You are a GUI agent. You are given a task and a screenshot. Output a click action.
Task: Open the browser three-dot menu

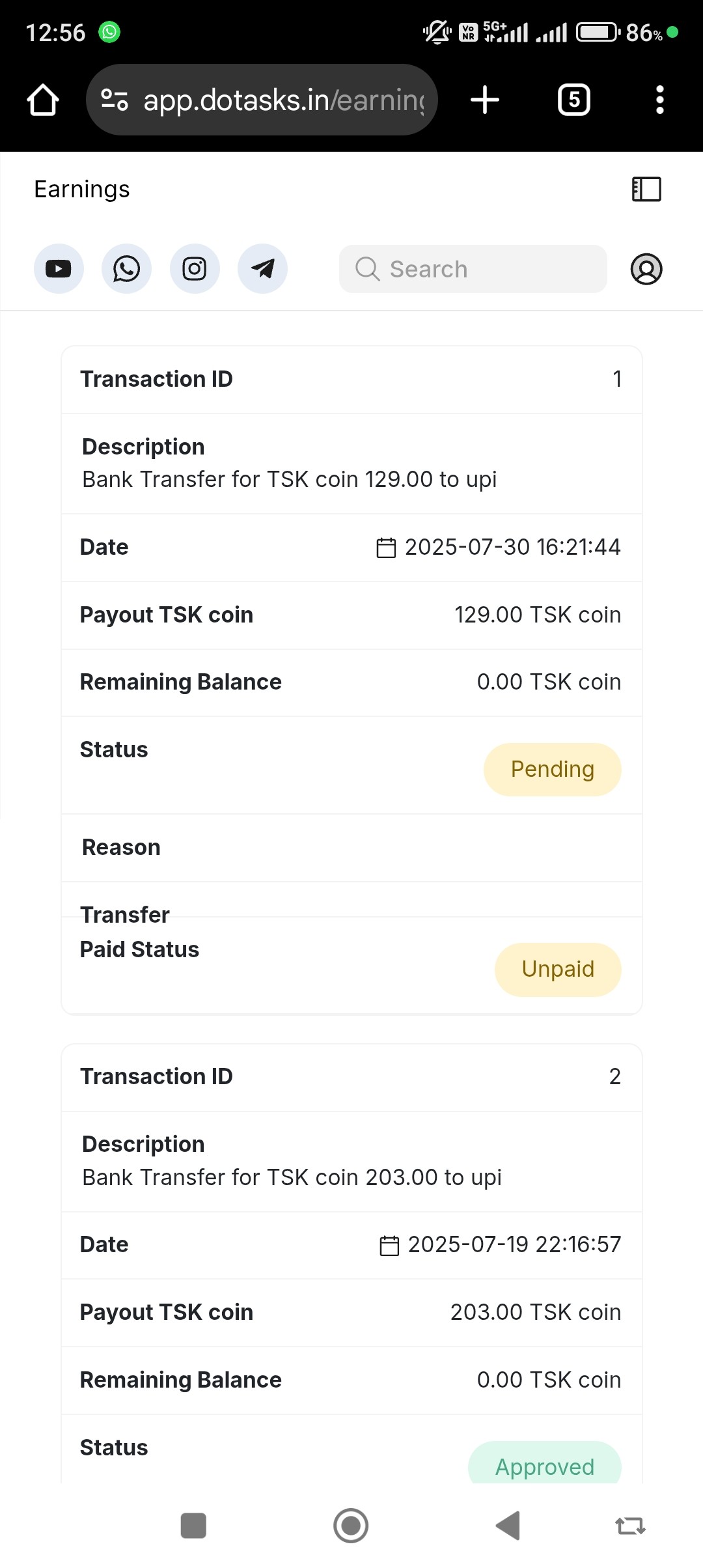659,100
